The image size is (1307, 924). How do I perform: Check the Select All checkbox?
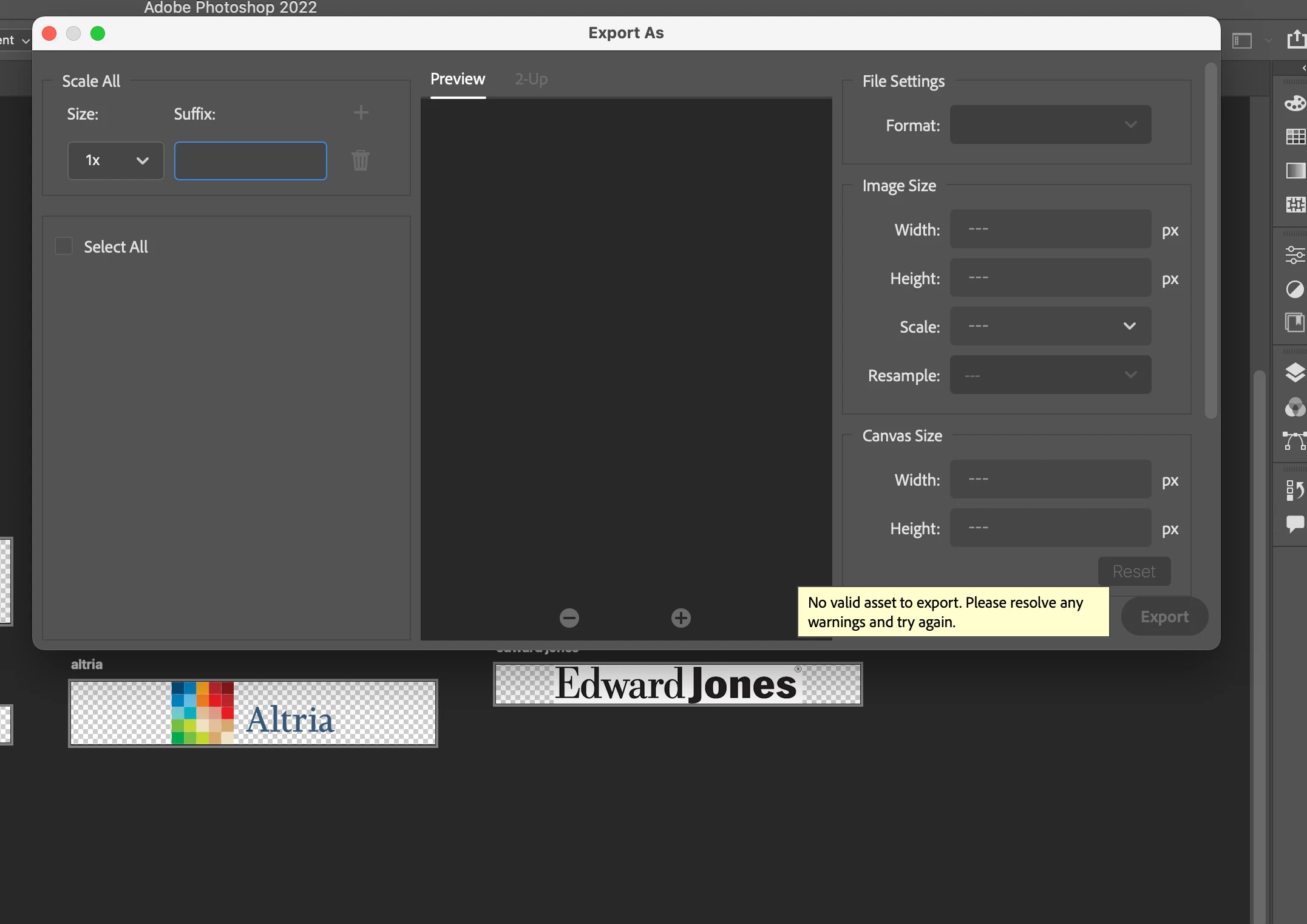point(64,246)
